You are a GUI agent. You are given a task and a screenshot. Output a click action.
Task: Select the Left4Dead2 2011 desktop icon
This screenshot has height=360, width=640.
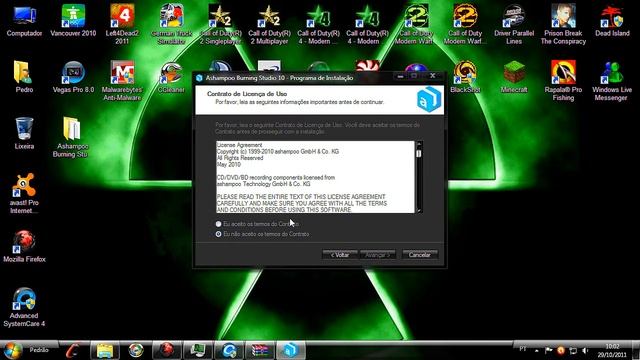122,24
